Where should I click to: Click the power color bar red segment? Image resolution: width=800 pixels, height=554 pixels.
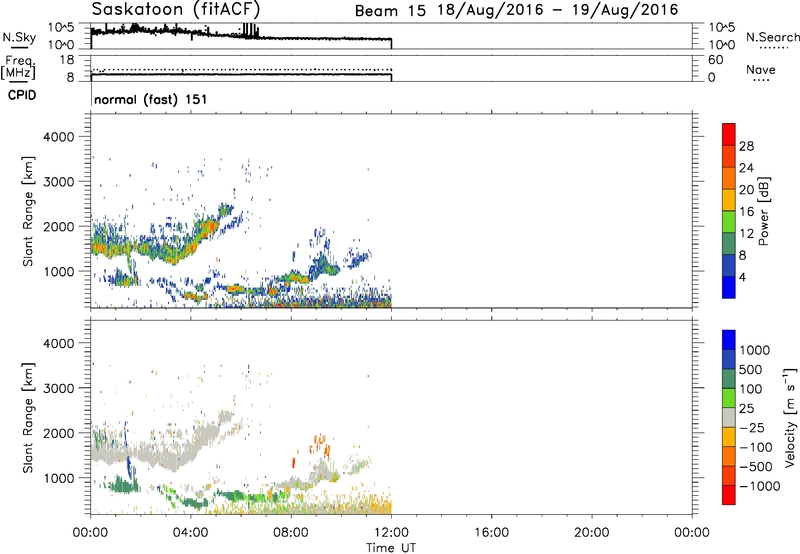point(729,134)
